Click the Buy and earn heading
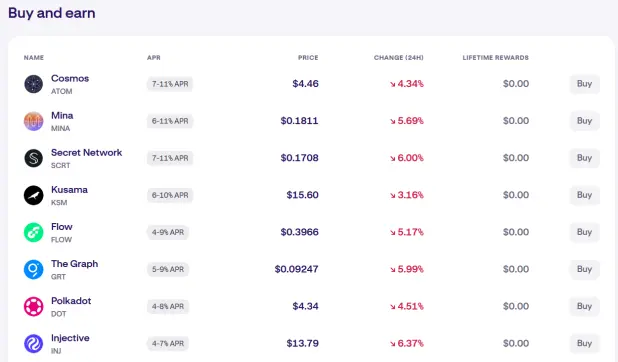Screen dimensions: 618x362 coord(52,13)
